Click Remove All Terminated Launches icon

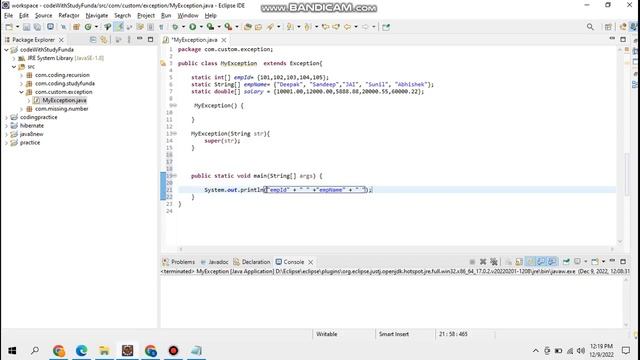pyautogui.click(x=494, y=262)
